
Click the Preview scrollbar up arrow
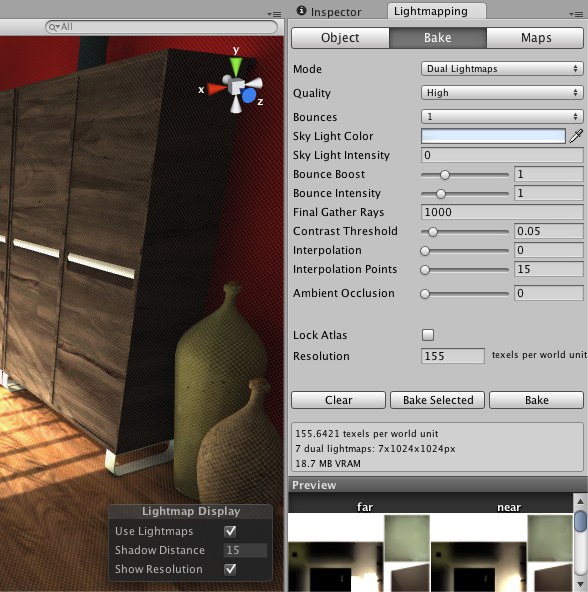[580, 501]
